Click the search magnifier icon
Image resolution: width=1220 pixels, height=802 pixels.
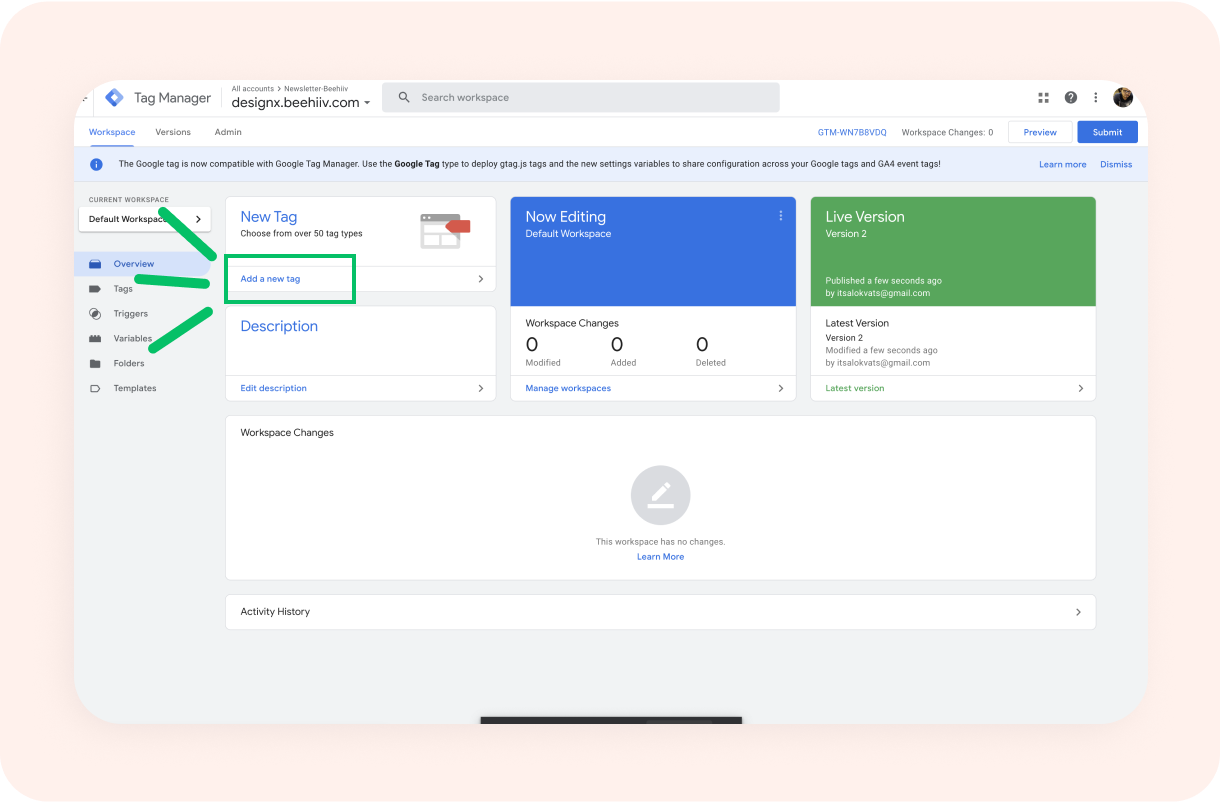404,98
